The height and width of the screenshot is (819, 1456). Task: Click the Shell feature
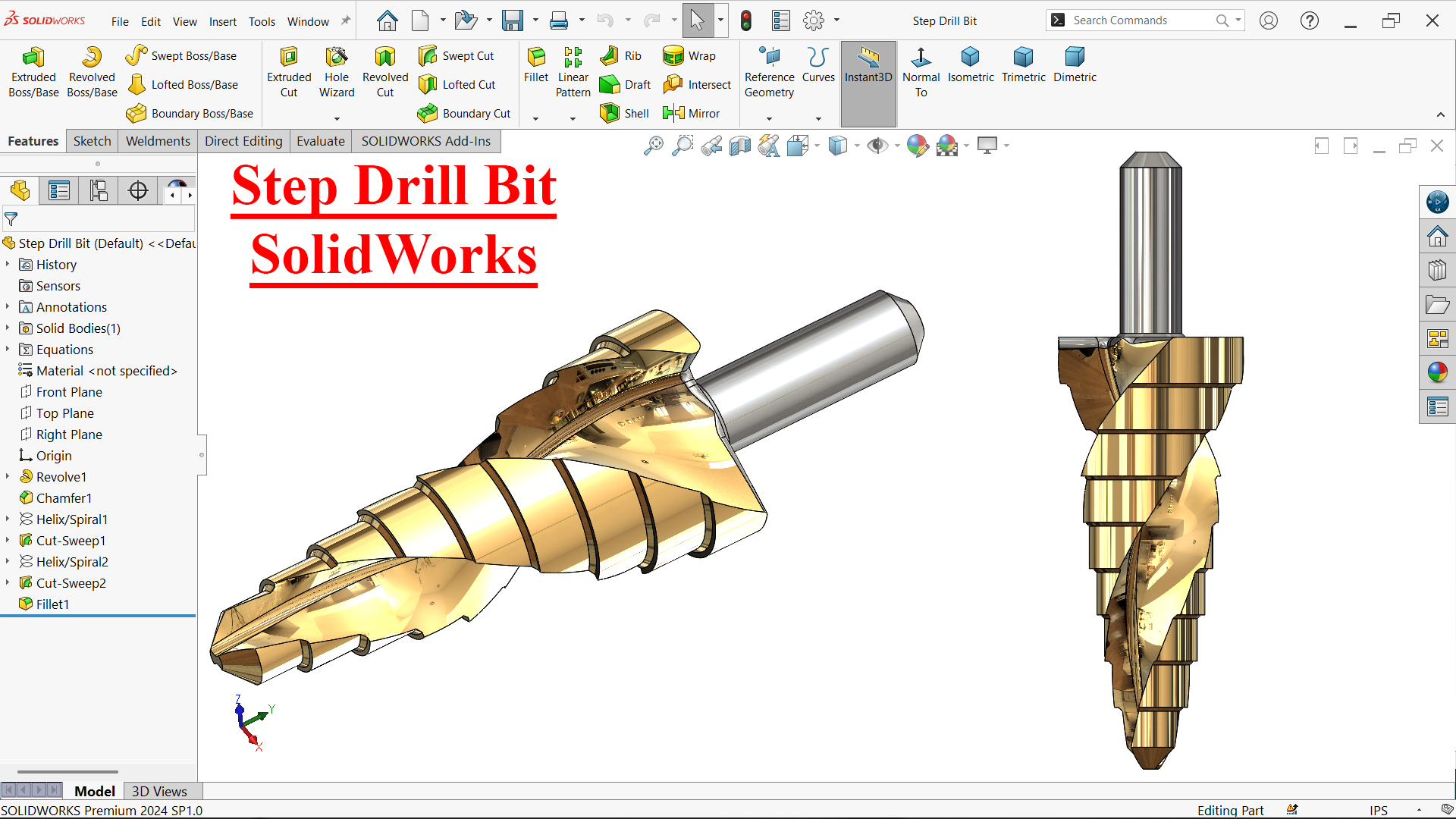coord(624,113)
